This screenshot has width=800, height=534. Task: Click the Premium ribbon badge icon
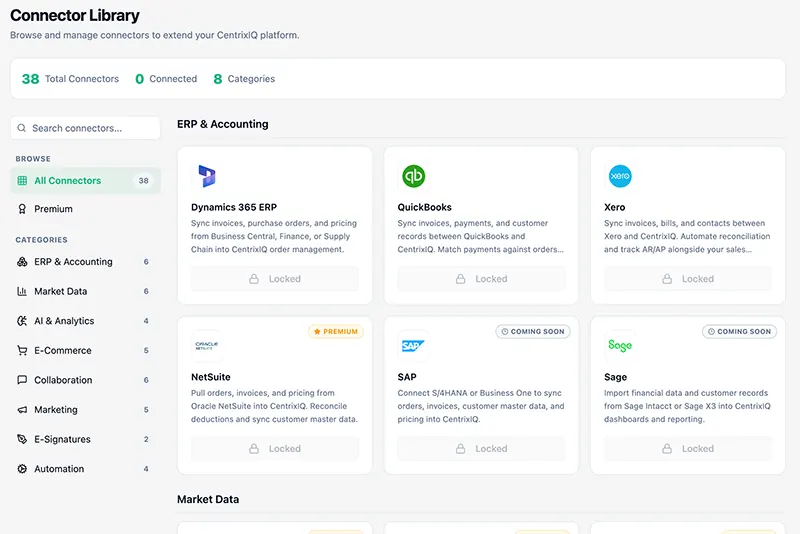click(22, 209)
